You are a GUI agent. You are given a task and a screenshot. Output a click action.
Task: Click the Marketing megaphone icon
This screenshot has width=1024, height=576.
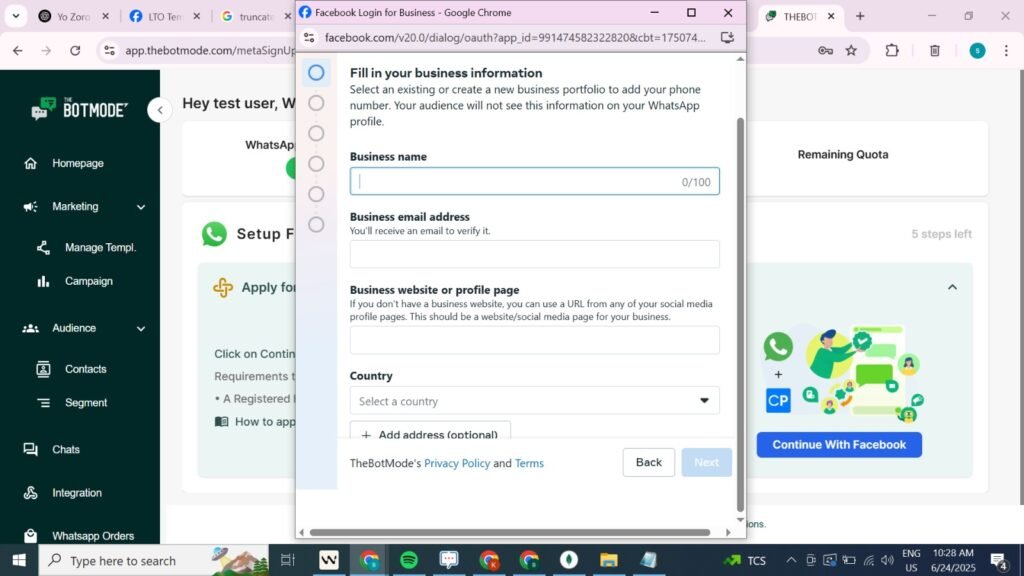[x=30, y=206]
